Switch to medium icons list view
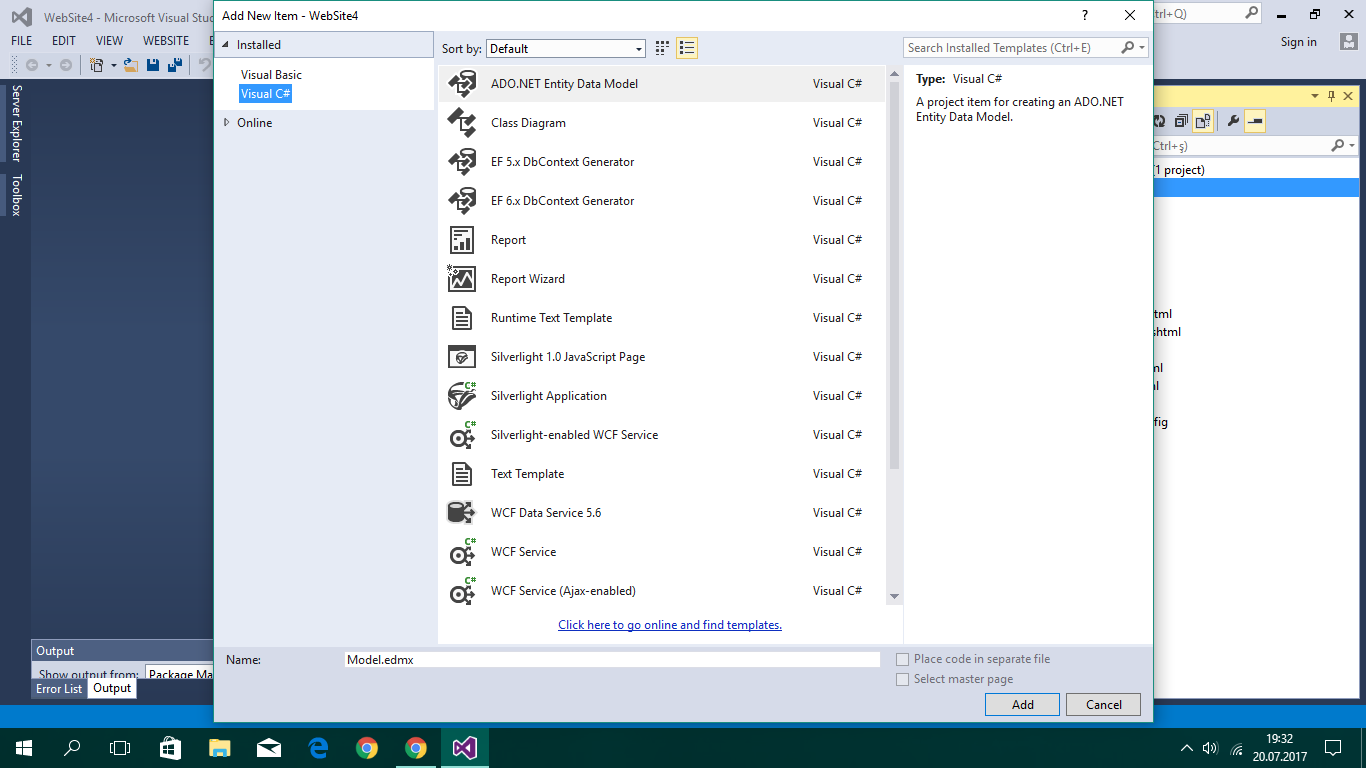 (686, 48)
